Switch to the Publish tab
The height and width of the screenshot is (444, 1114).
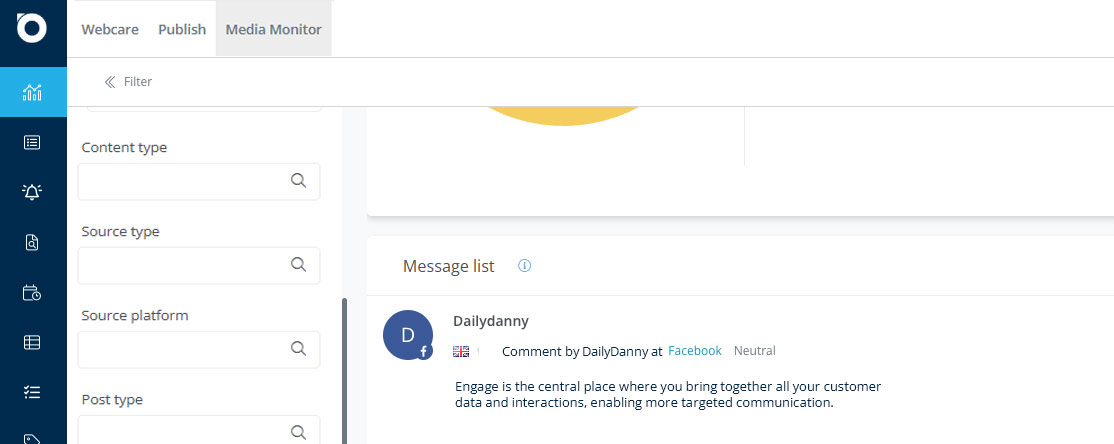(x=182, y=29)
